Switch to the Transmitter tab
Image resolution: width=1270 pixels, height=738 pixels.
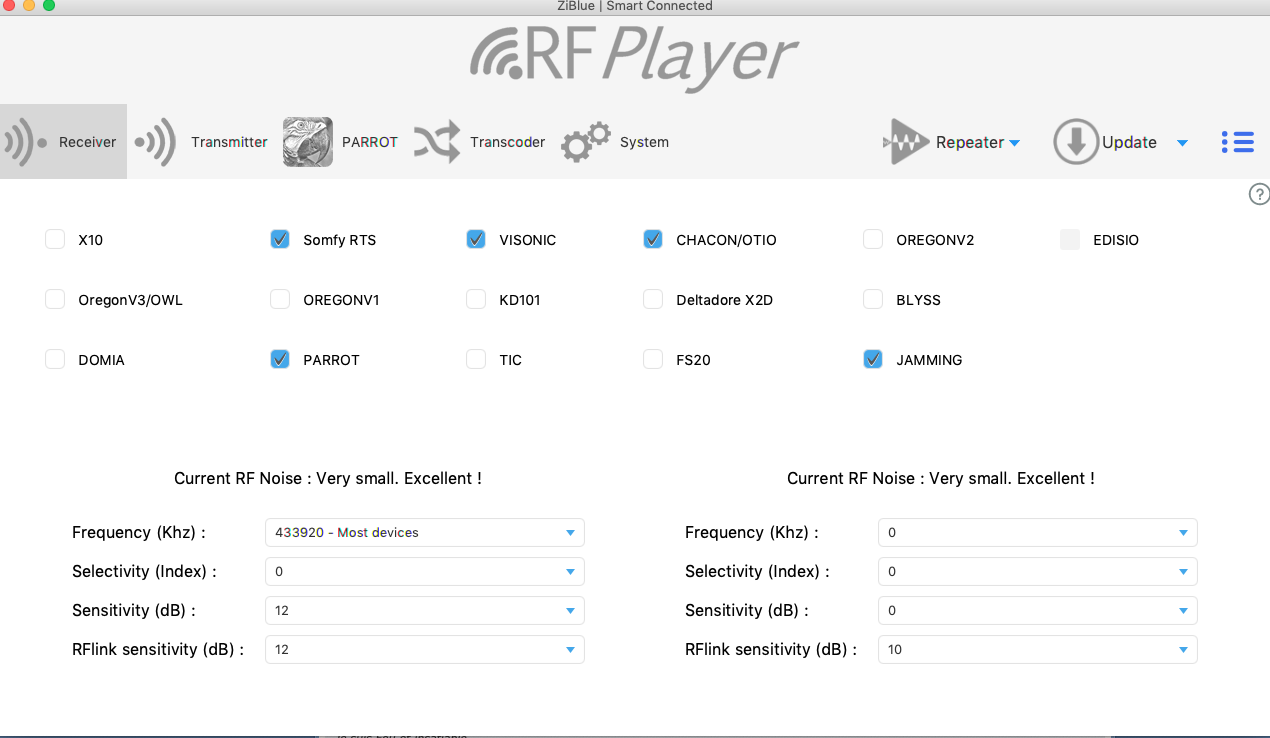[x=201, y=142]
